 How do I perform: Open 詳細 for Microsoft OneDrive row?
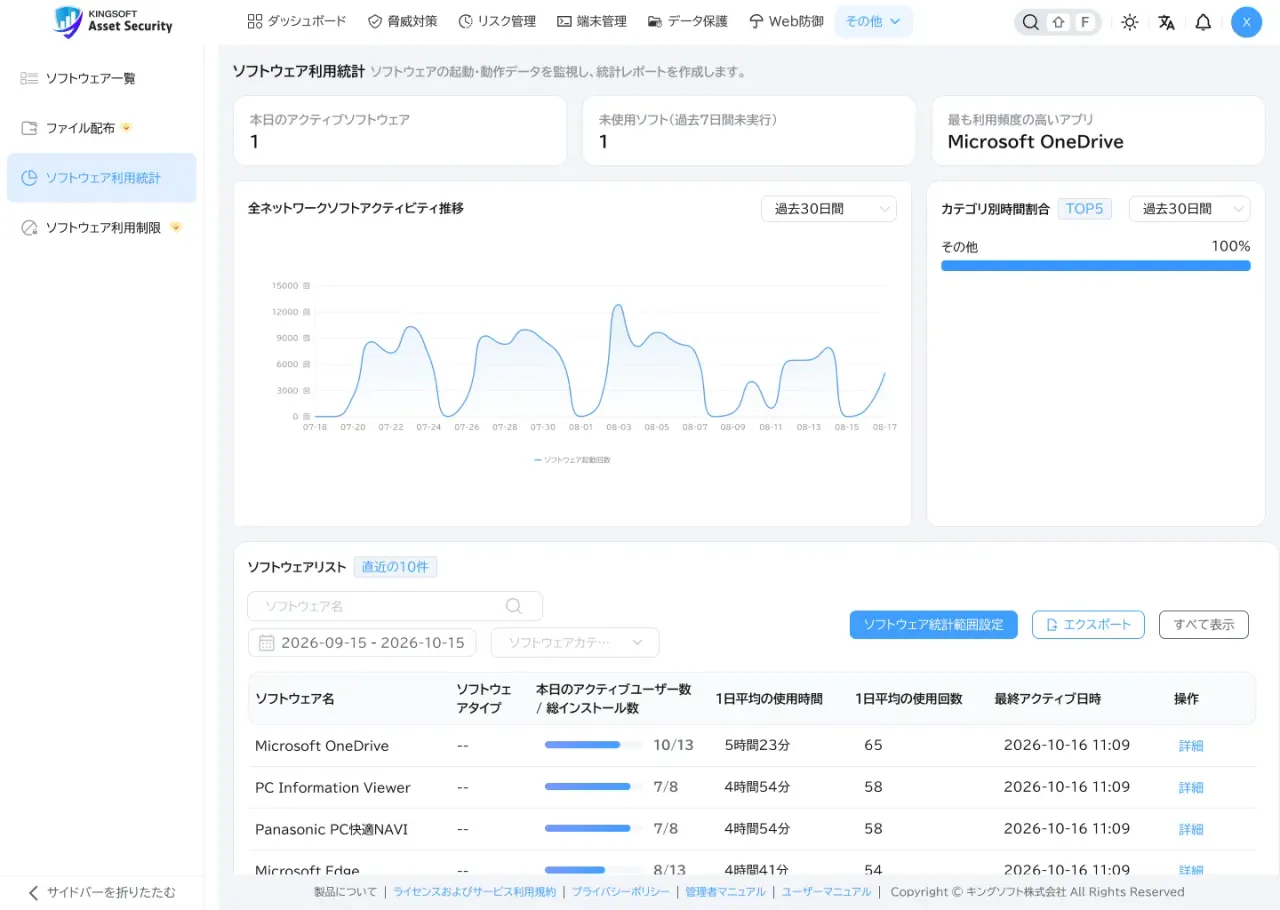1191,746
